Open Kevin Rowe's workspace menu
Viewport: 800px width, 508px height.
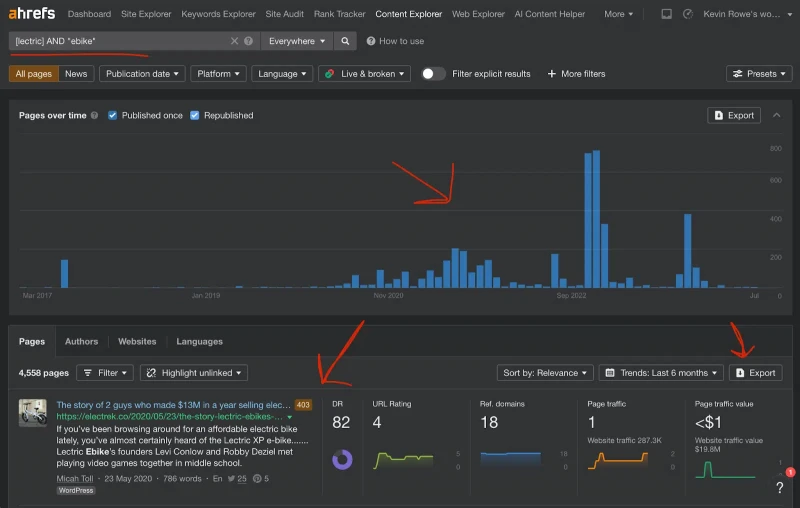[x=747, y=14]
